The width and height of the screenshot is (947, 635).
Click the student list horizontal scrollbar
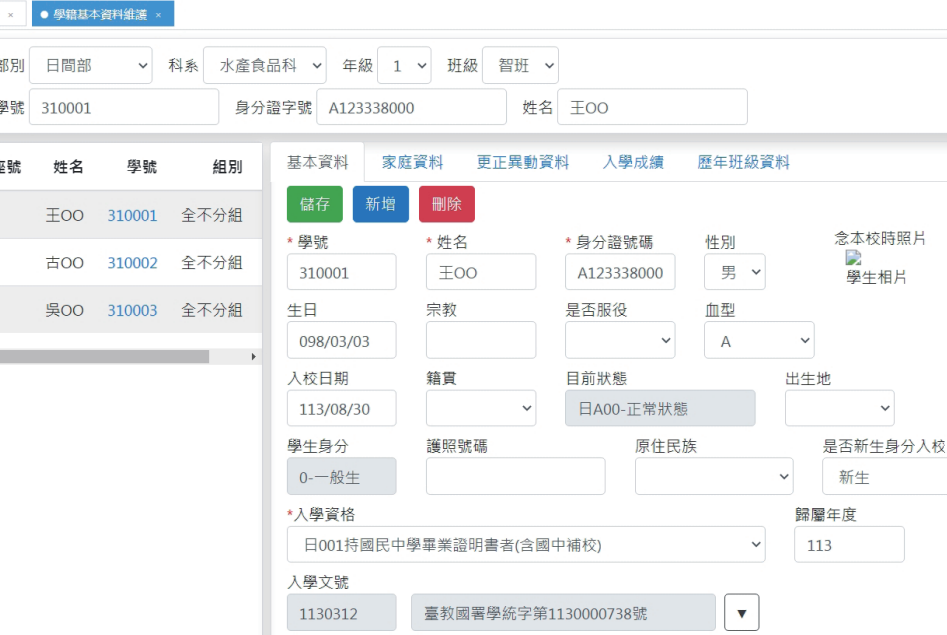click(x=104, y=357)
